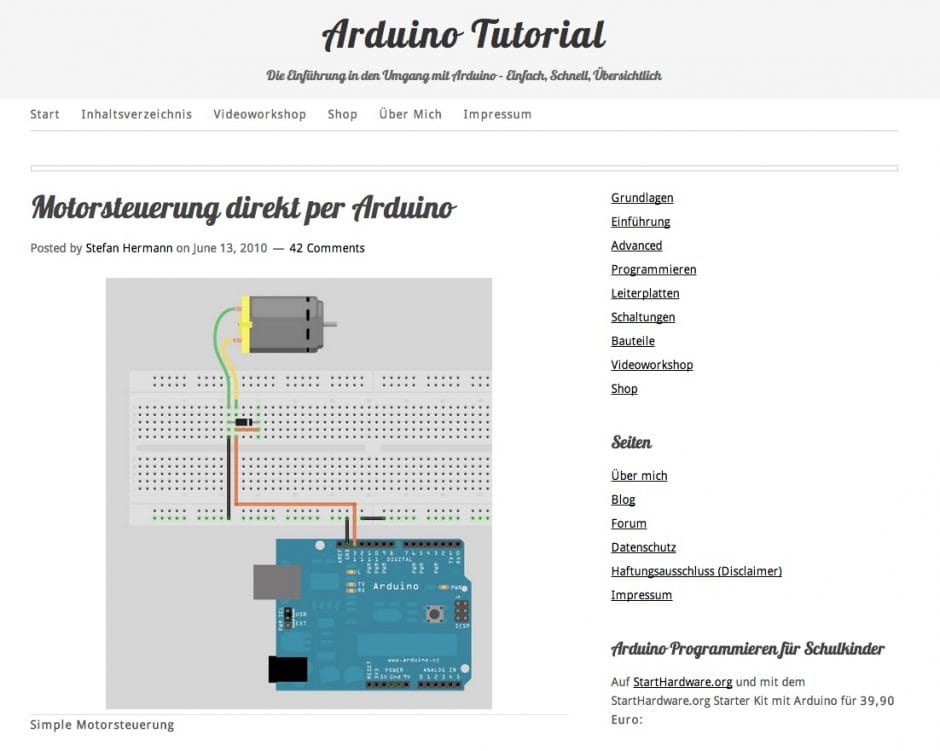Viewport: 940px width, 751px height.
Task: Open the Forum link under Seiten
Action: (629, 524)
